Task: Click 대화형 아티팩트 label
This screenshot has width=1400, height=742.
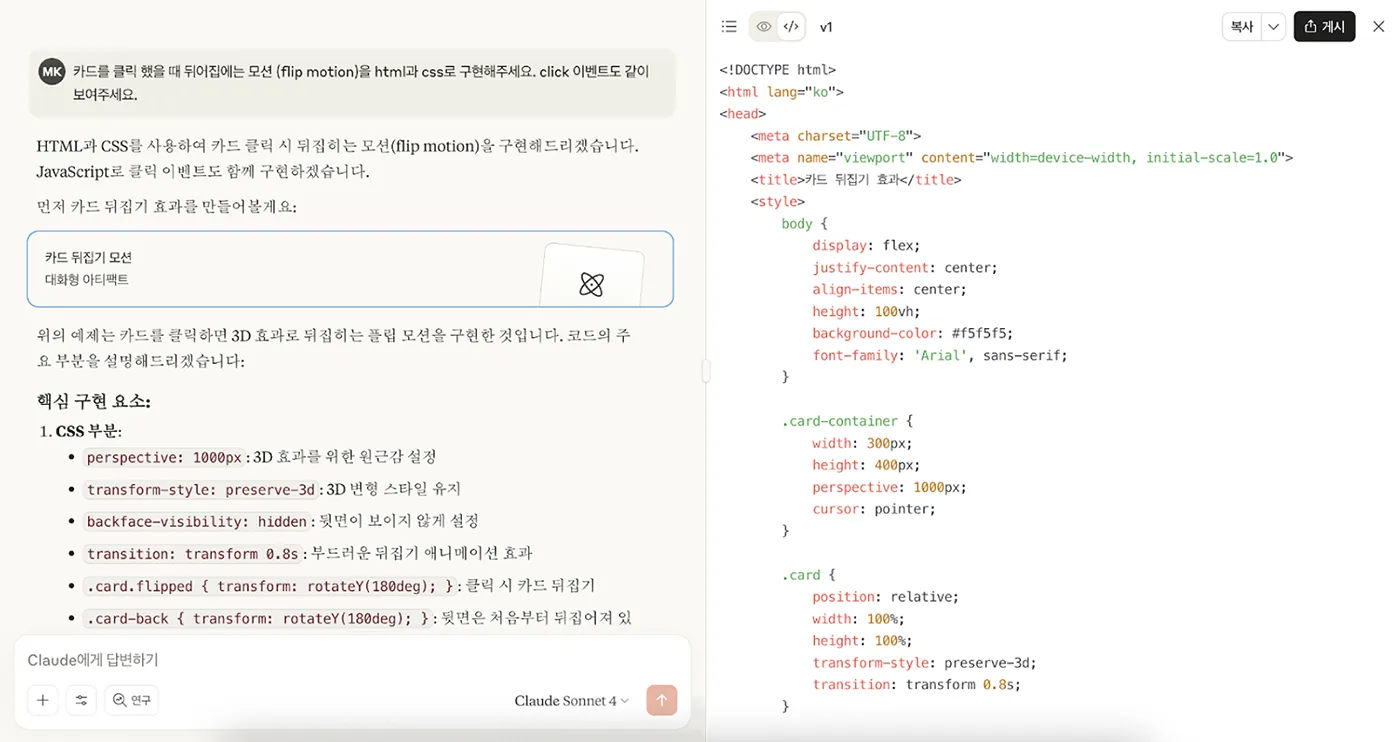Action: (87, 280)
